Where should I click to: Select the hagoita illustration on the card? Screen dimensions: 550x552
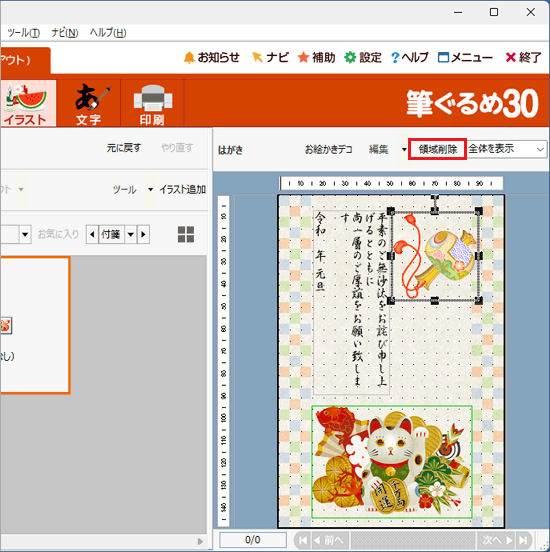coord(435,256)
